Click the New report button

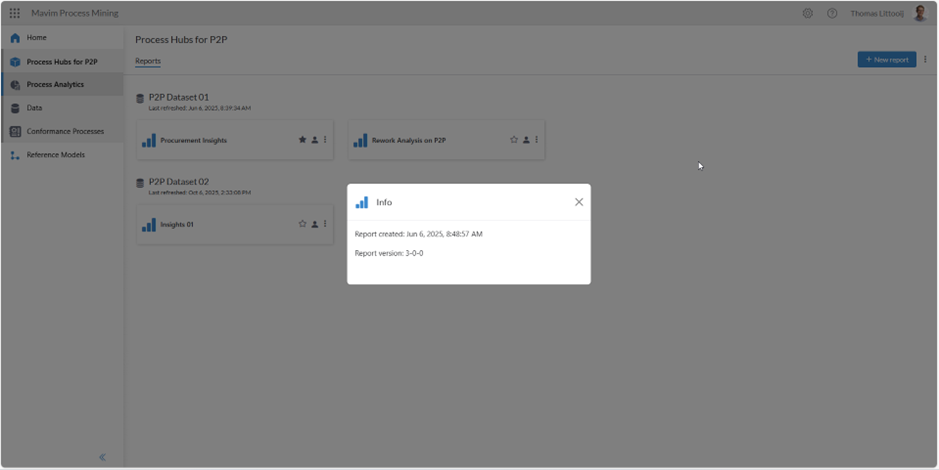tap(886, 60)
